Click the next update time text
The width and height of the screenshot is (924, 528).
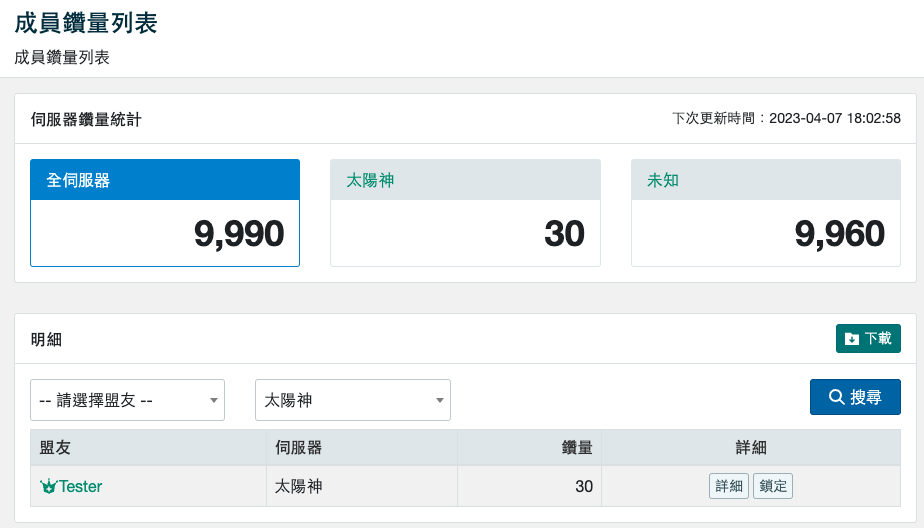(x=786, y=119)
